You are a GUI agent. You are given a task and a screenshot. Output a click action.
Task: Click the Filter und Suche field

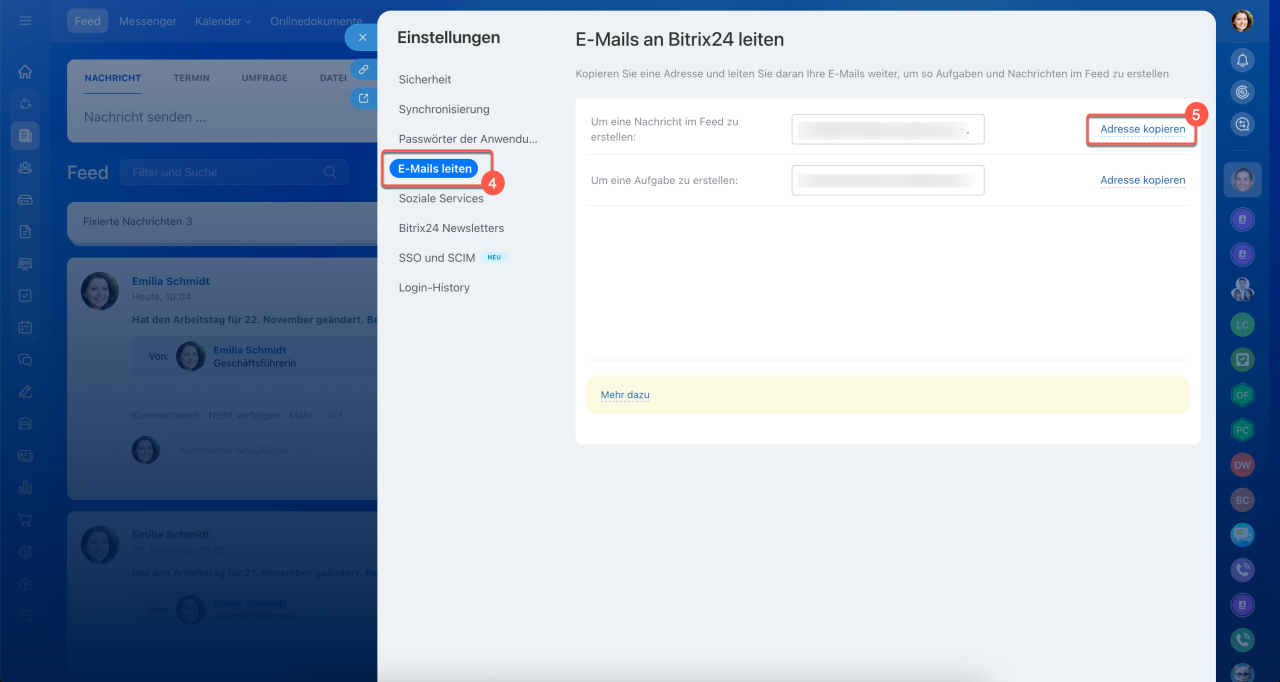[234, 172]
